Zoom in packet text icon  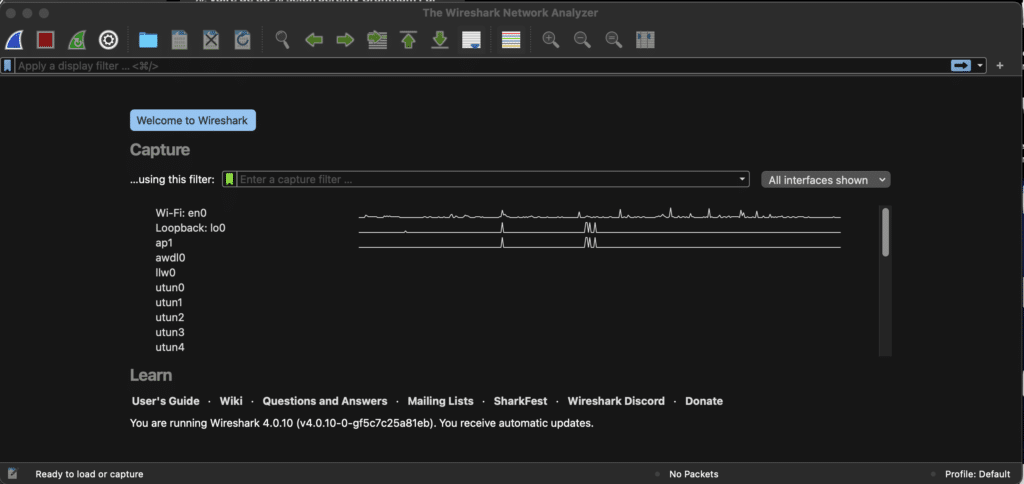click(x=551, y=40)
